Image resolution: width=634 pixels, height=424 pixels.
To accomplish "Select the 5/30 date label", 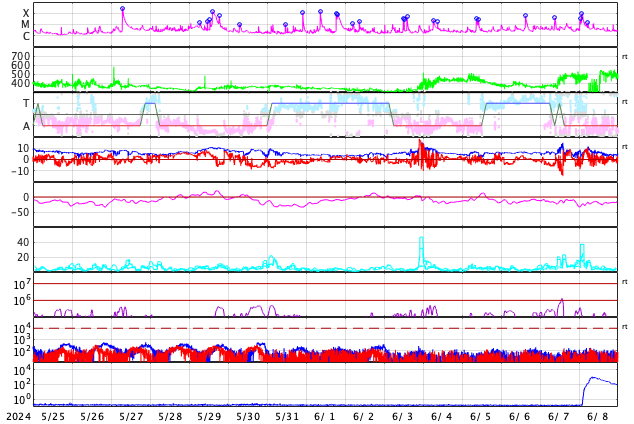I will 248,417.
